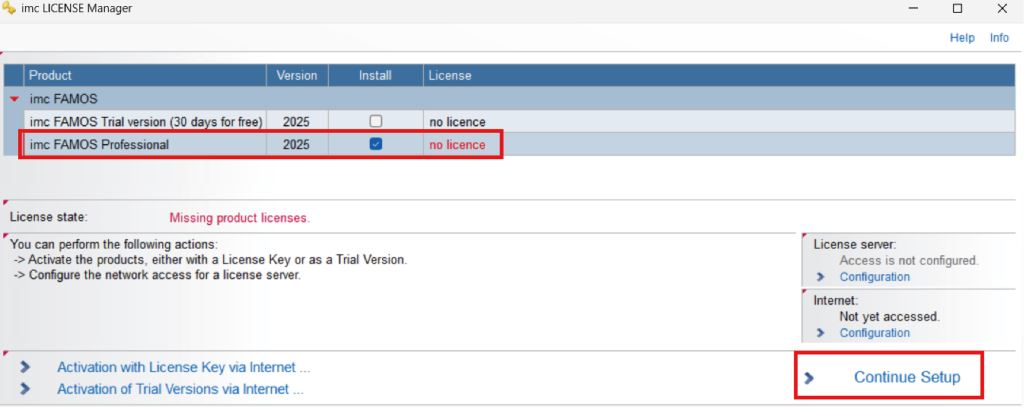Click arrow icon beside License server Configuration
Viewport: 1024px width, 407px height.
(x=821, y=277)
